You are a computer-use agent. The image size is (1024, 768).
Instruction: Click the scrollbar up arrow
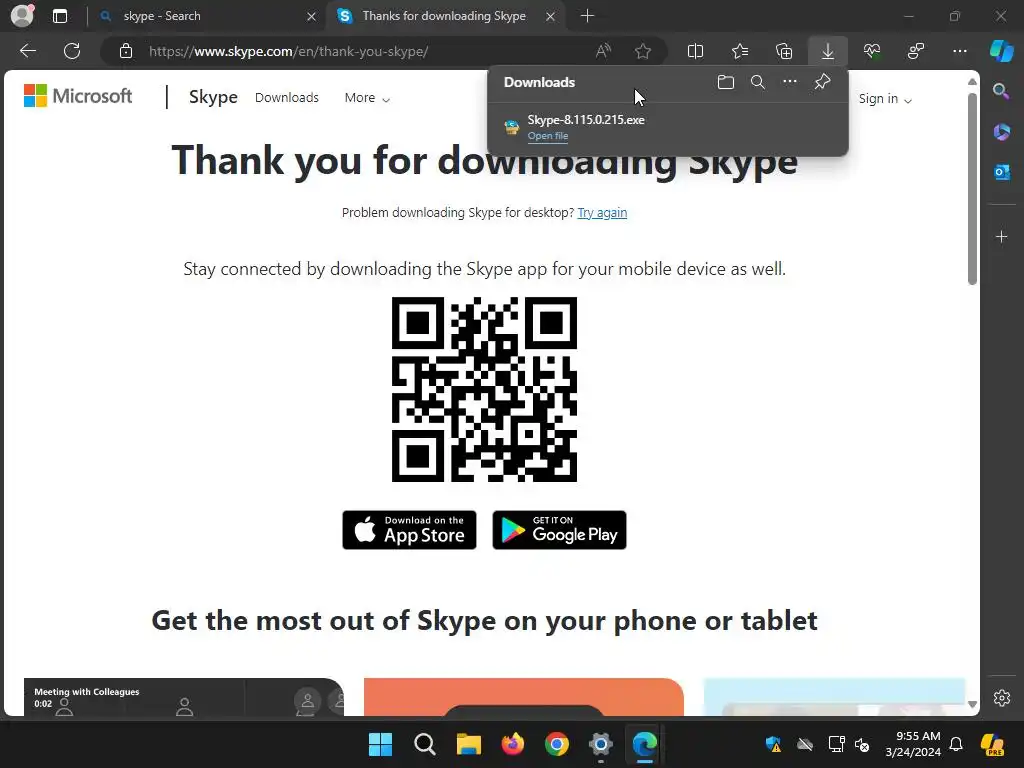972,82
